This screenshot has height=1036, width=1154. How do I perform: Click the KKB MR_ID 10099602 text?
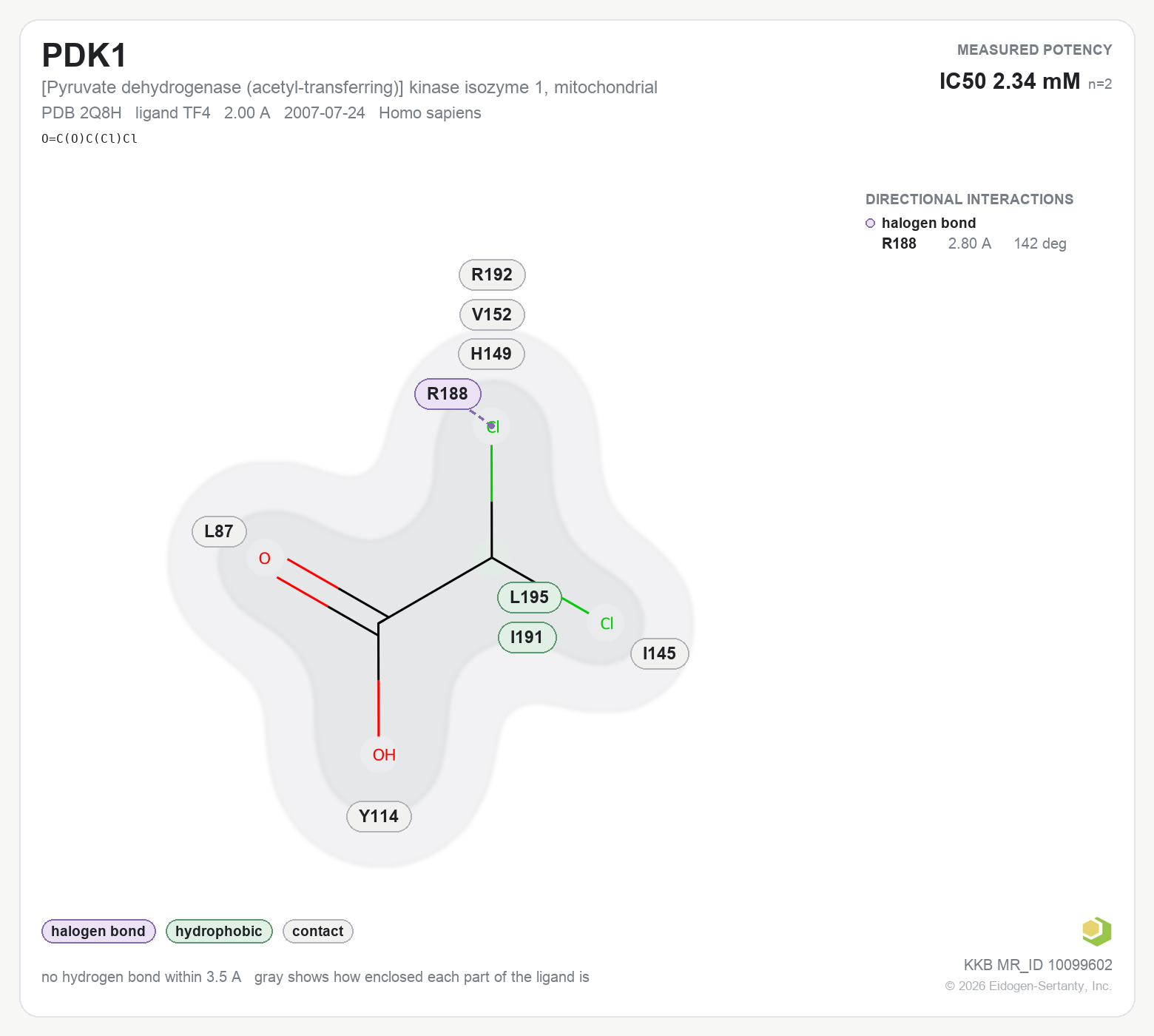coord(1038,965)
